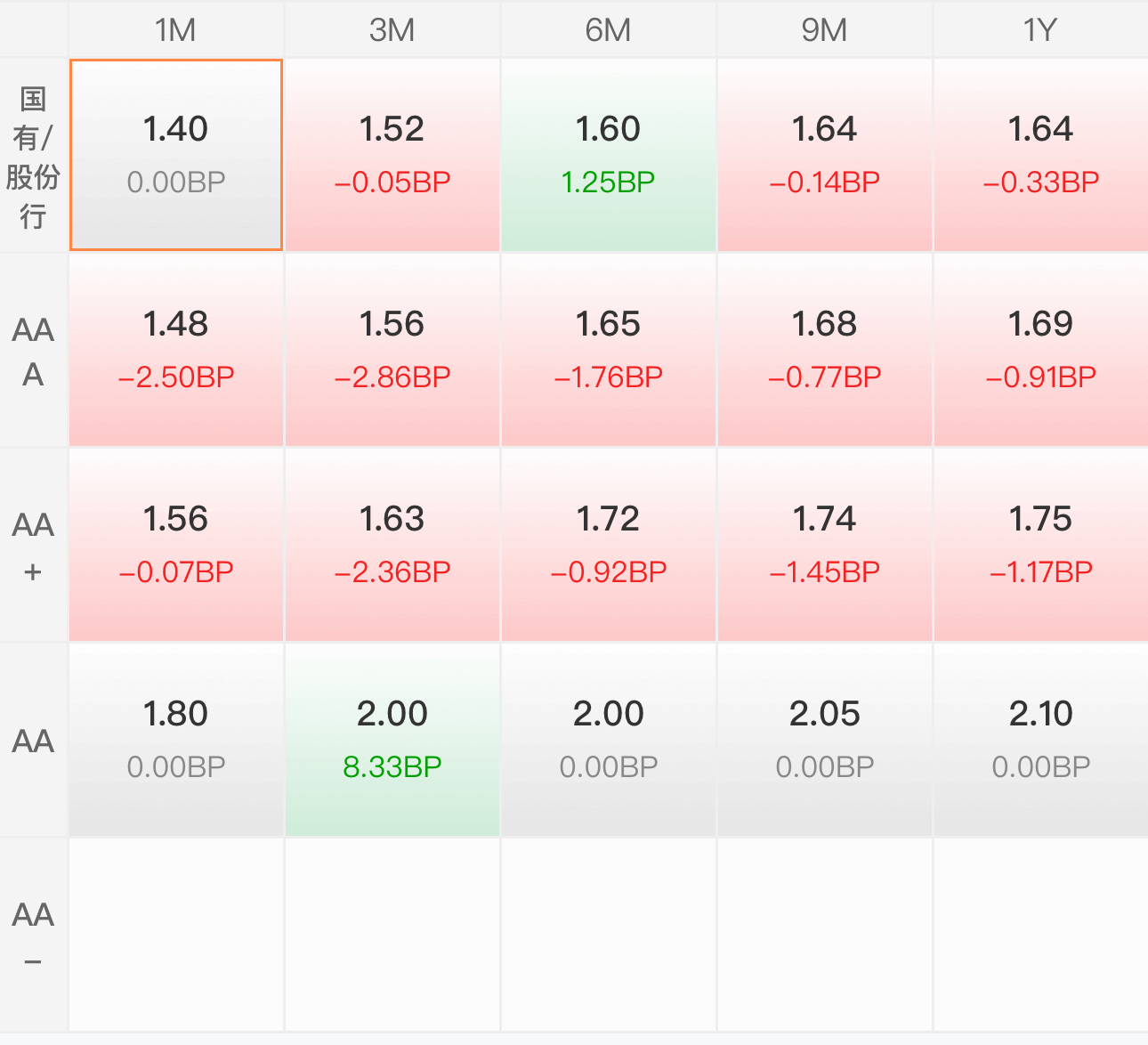Image resolution: width=1148 pixels, height=1045 pixels.
Task: Click the 3M column header
Action: 392,30
